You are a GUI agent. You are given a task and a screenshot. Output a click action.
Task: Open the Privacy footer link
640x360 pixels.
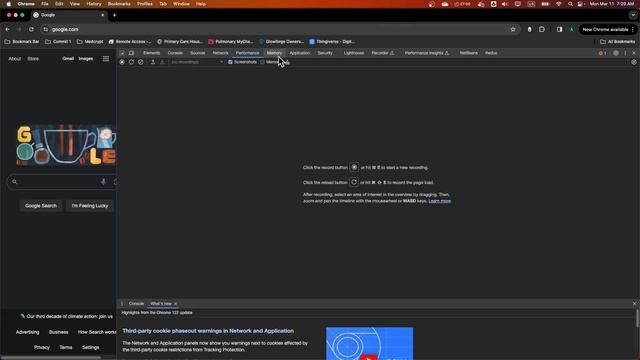42,347
